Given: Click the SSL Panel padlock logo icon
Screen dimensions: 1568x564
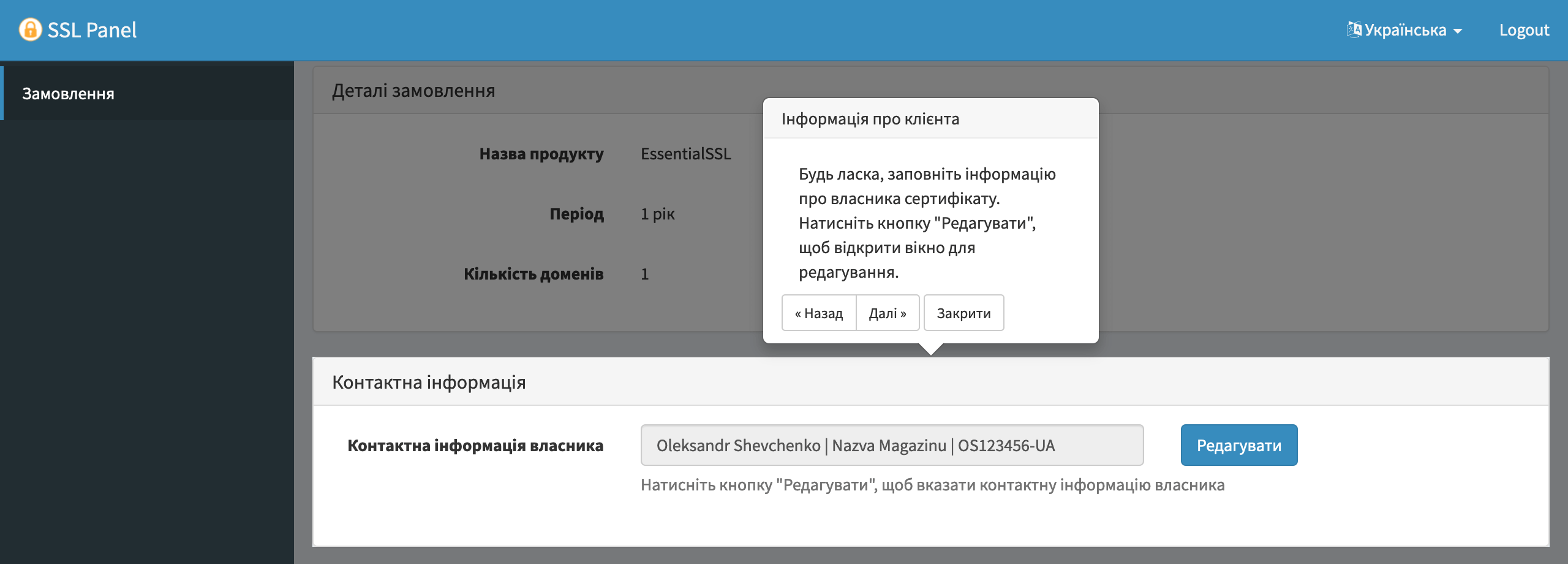Looking at the screenshot, I should click(x=30, y=29).
